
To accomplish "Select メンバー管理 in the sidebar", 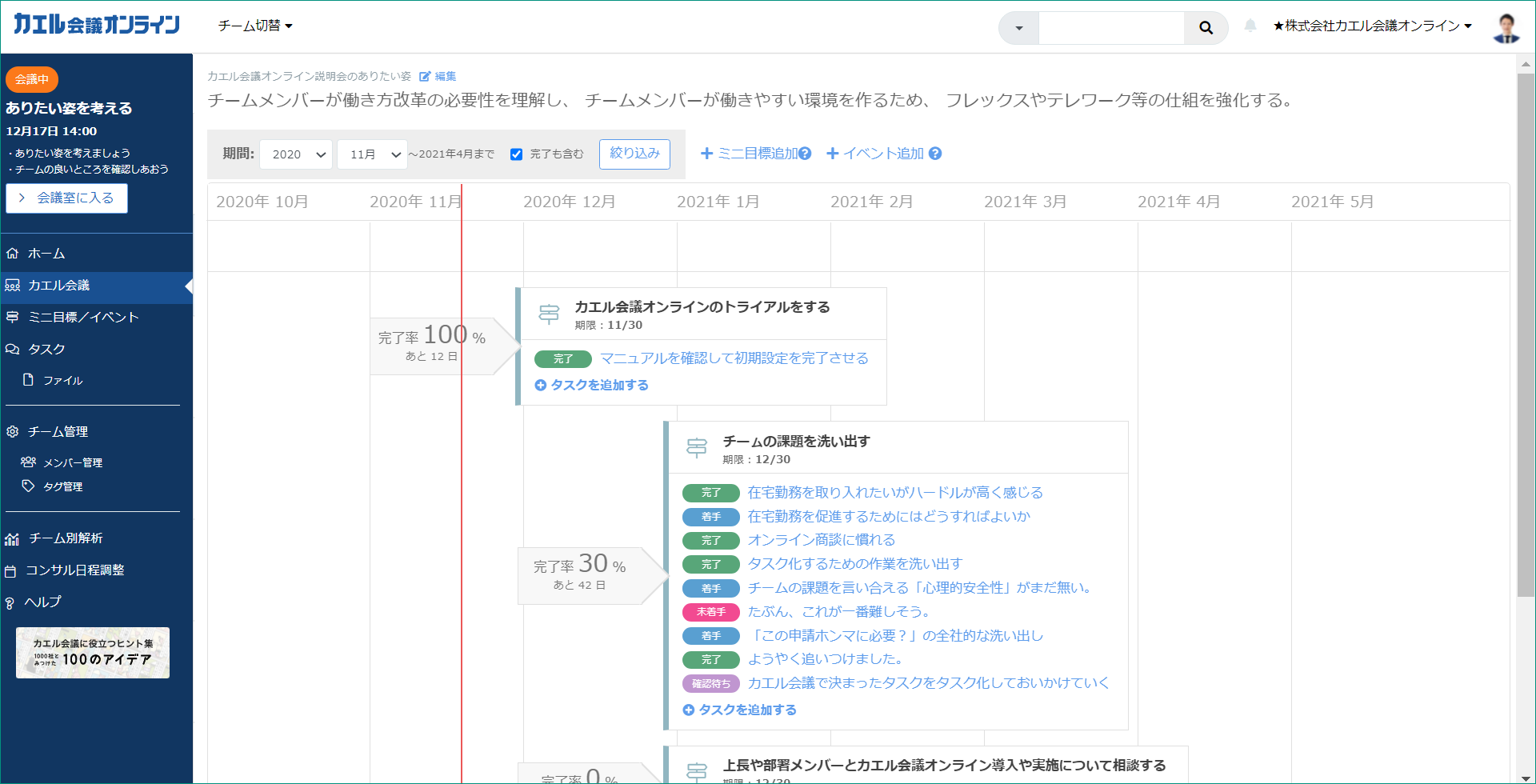I will click(x=72, y=462).
